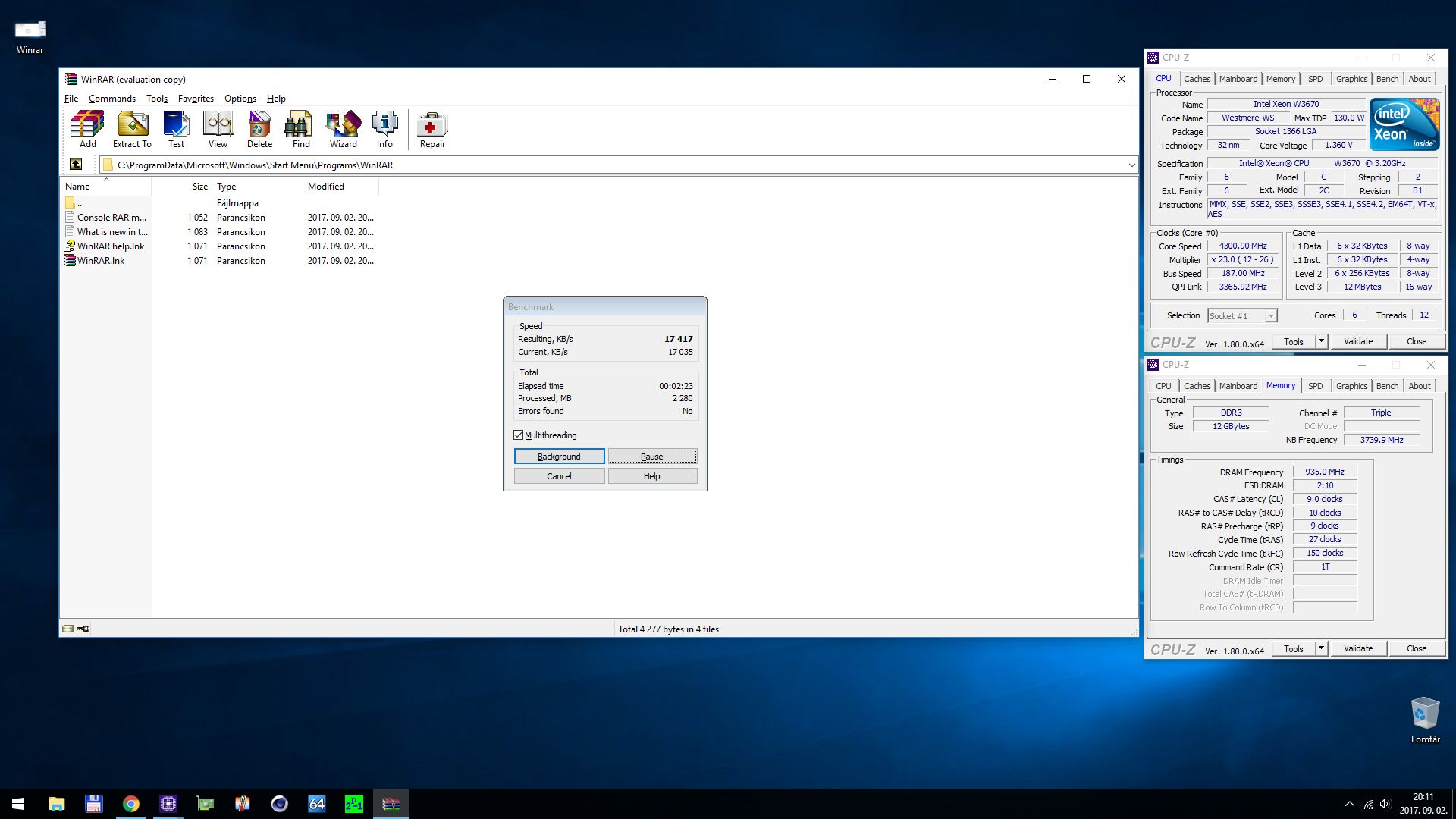Image resolution: width=1456 pixels, height=819 pixels.
Task: Open the File menu
Action: (71, 99)
